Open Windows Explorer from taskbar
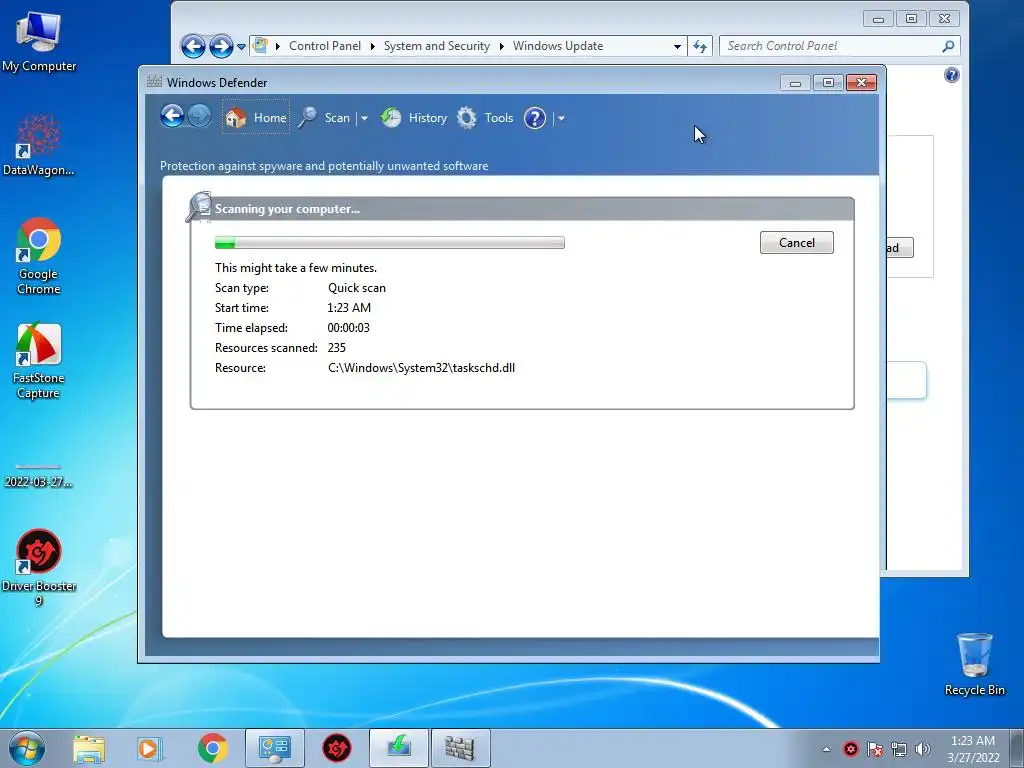1024x768 pixels. click(x=89, y=748)
